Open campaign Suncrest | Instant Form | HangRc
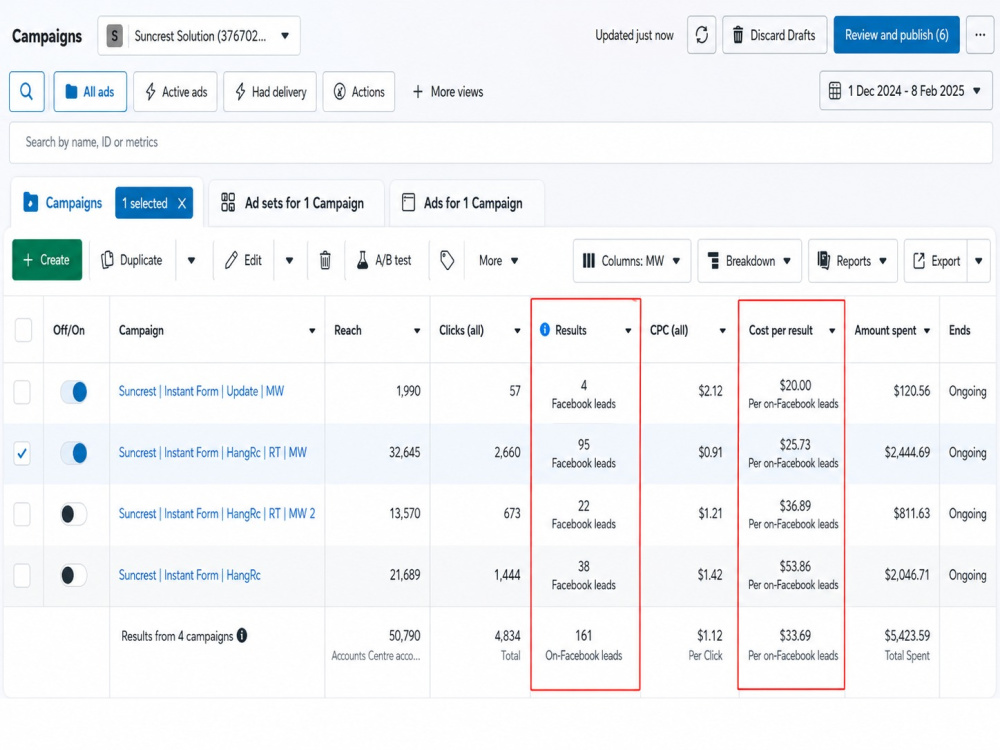Viewport: 1000px width, 750px height. coord(189,575)
